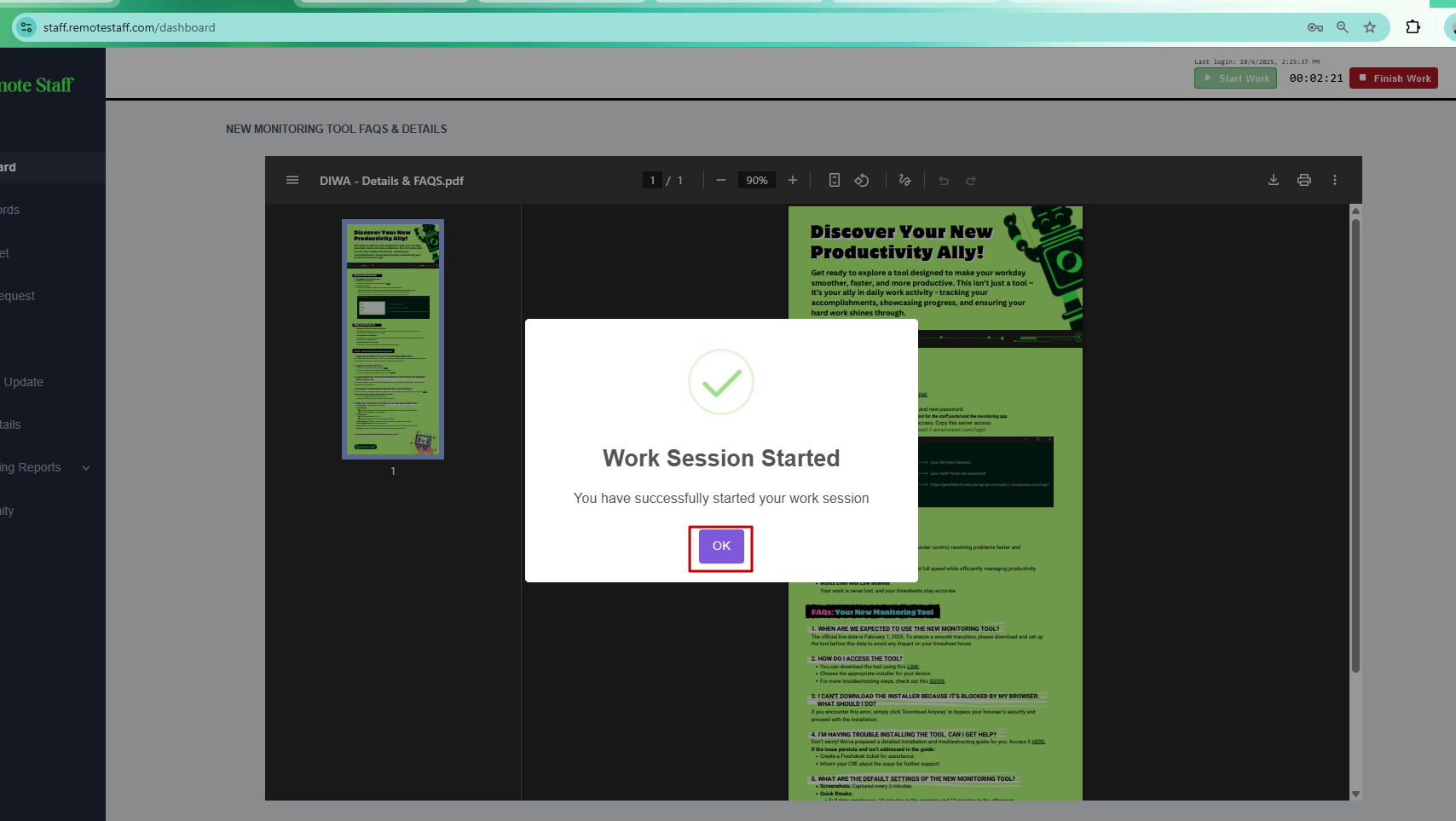Open the PDF viewer sidebar menu icon
The height and width of the screenshot is (821, 1456).
[x=292, y=180]
